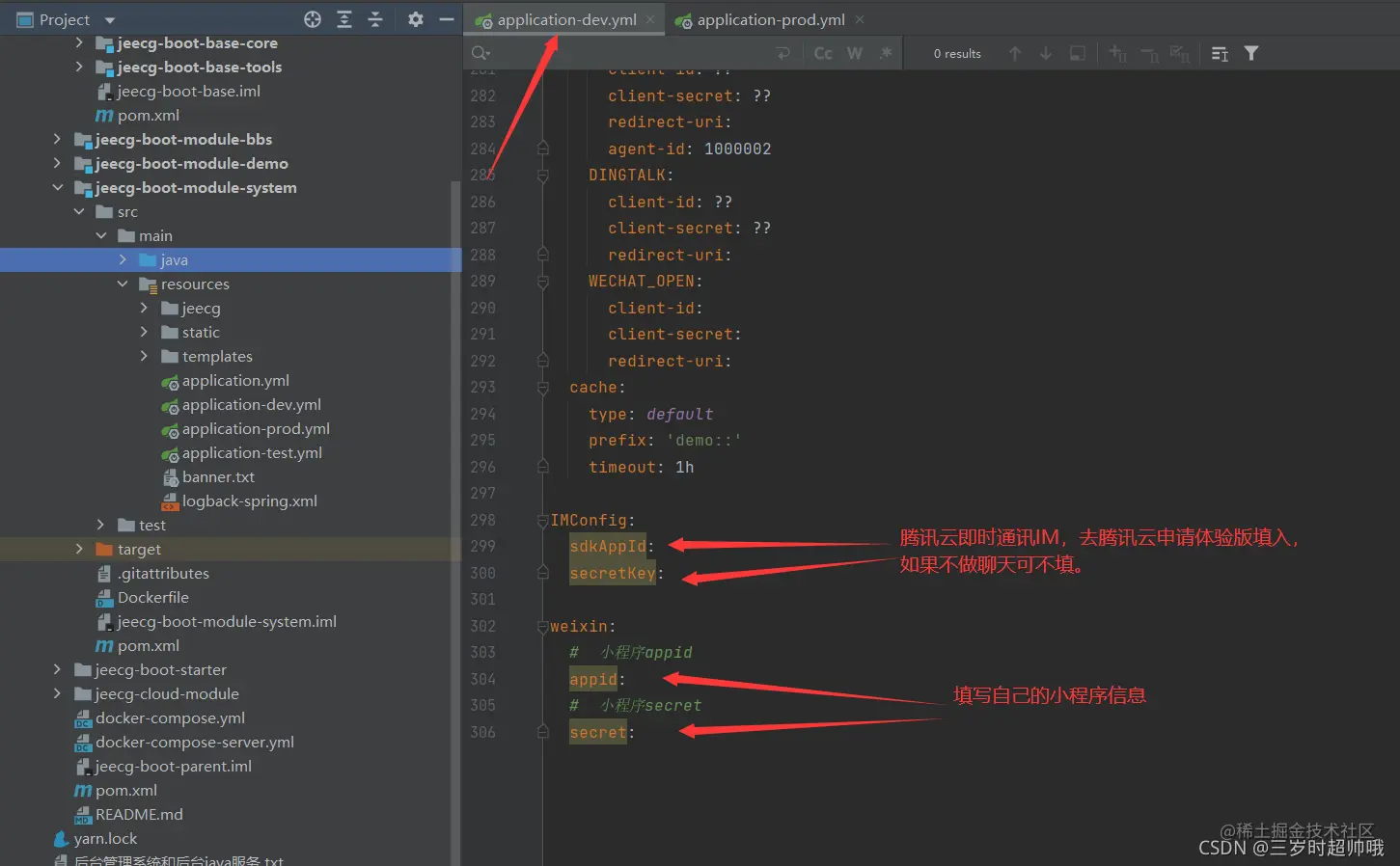This screenshot has height=866, width=1400.
Task: Expand the templates folder
Action: pyautogui.click(x=144, y=356)
